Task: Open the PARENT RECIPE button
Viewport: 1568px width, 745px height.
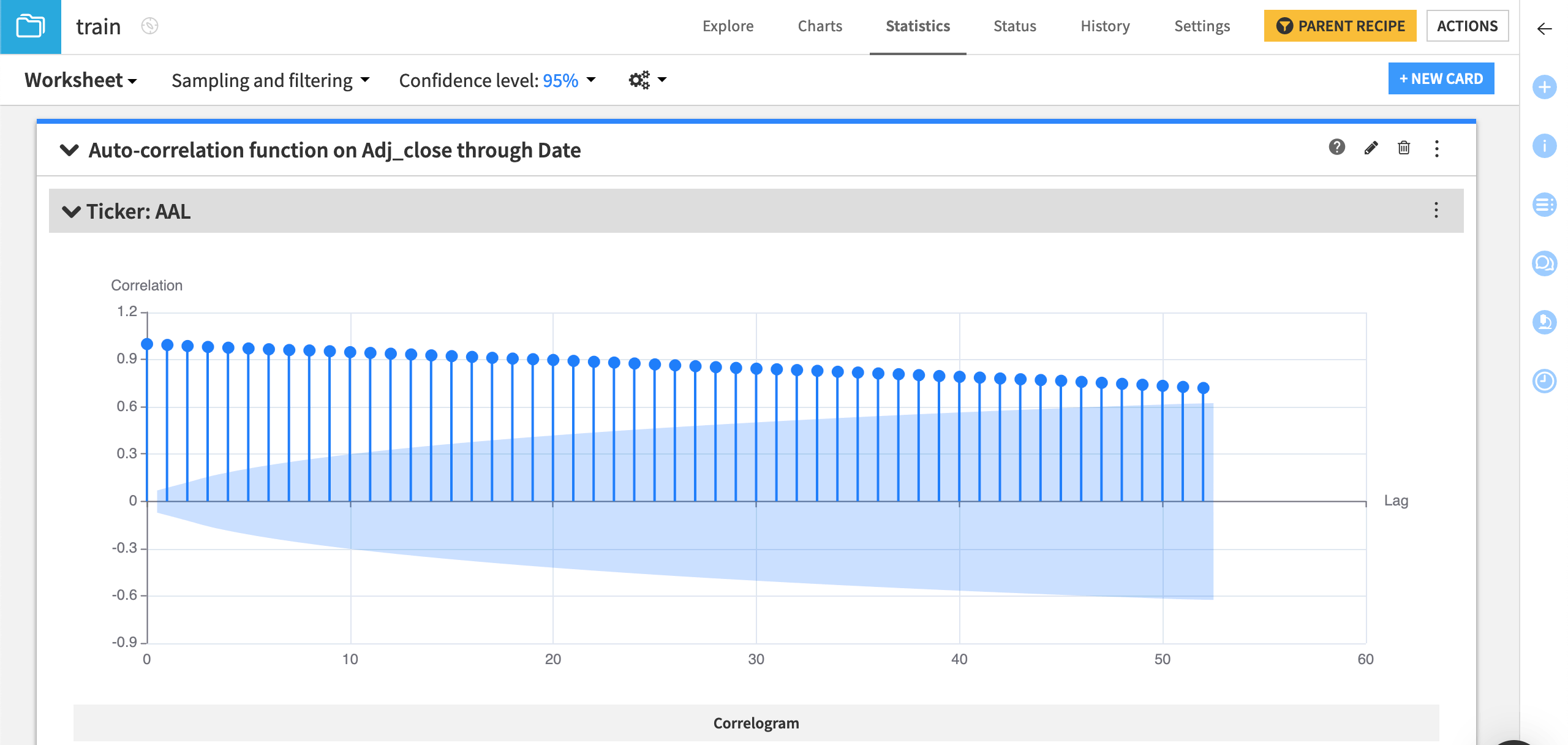Action: pos(1340,26)
